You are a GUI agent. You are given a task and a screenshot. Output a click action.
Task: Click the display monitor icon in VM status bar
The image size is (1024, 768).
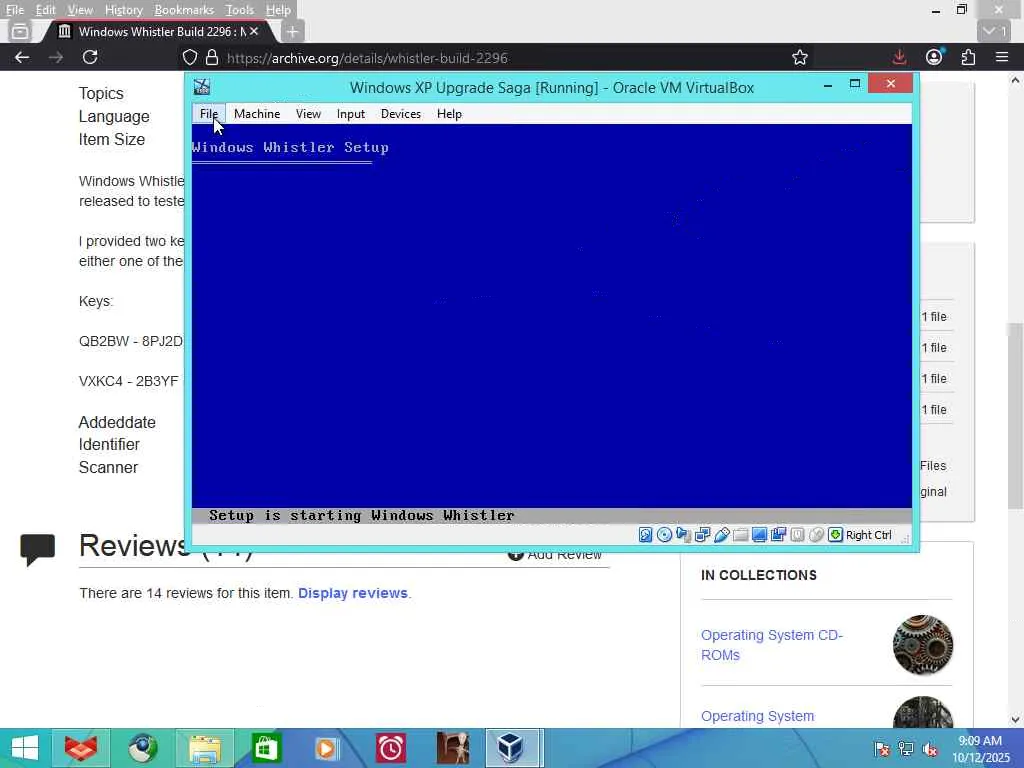tap(759, 535)
